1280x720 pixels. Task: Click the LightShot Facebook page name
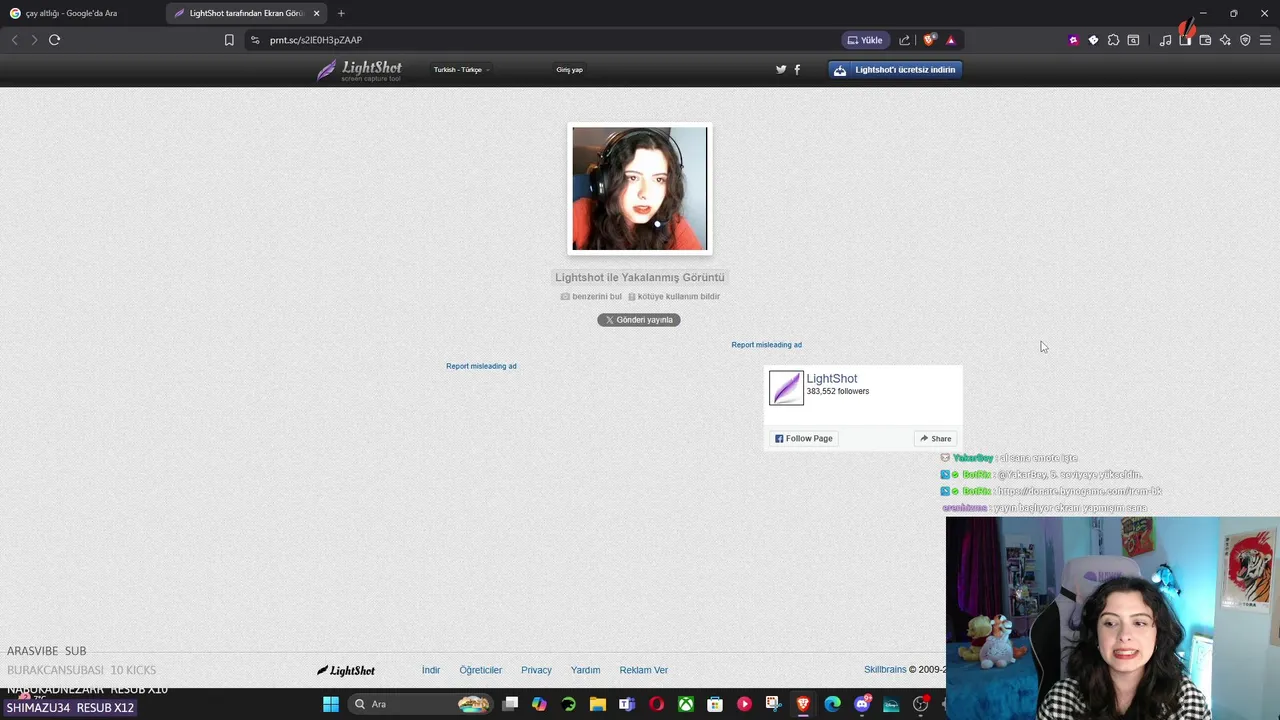coord(832,379)
